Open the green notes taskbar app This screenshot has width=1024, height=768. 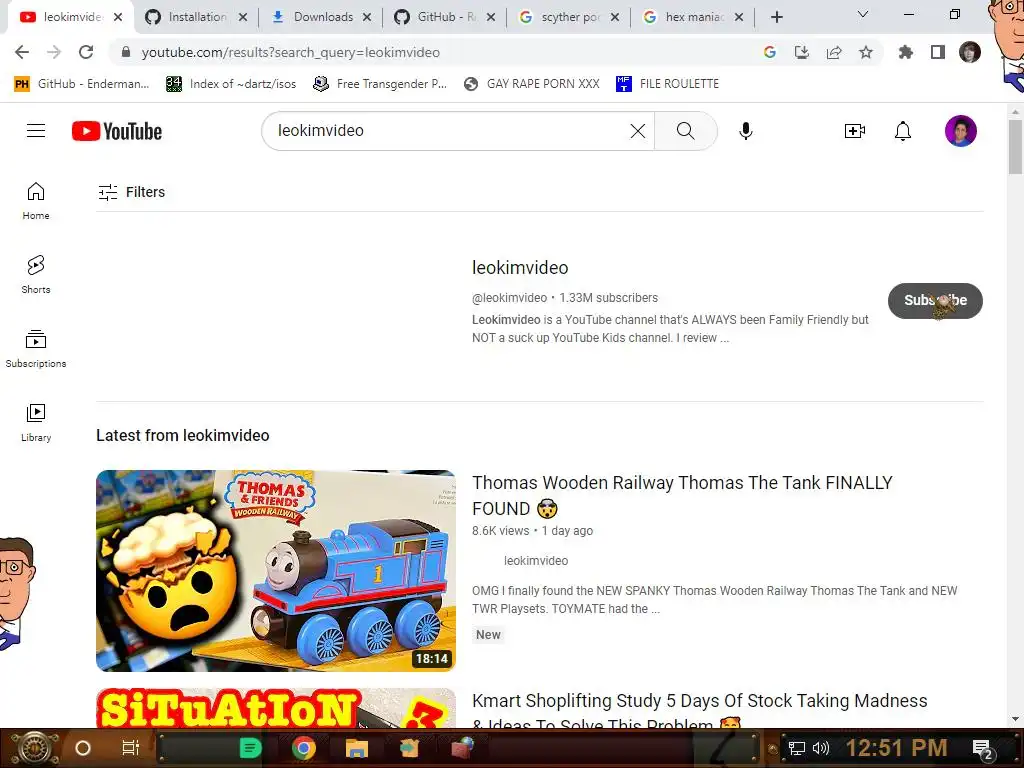(x=250, y=748)
